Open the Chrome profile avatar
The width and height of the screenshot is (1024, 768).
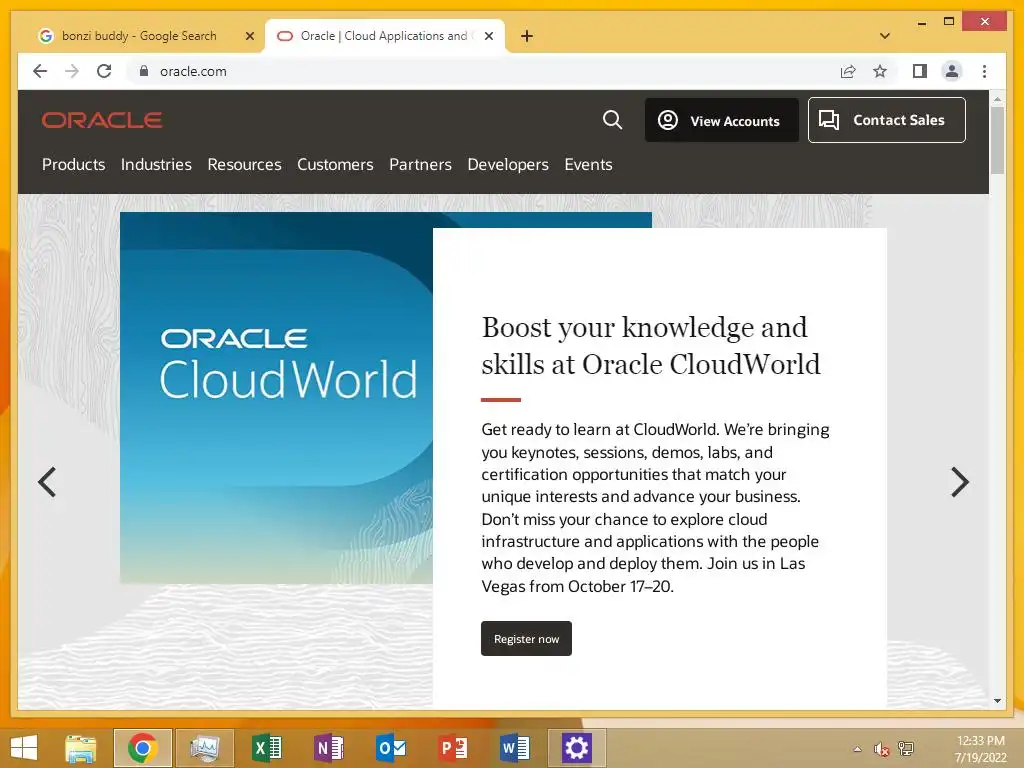(952, 71)
